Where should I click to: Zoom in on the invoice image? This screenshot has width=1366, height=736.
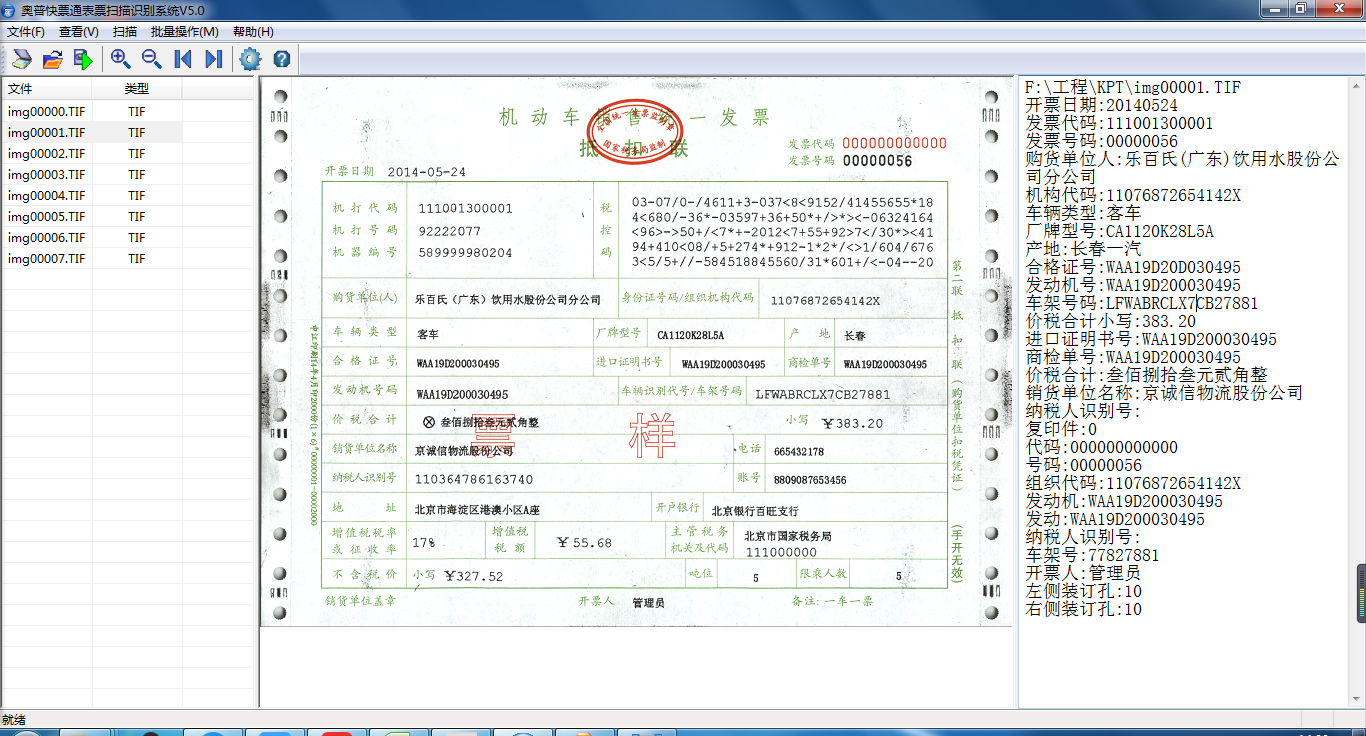coord(121,59)
